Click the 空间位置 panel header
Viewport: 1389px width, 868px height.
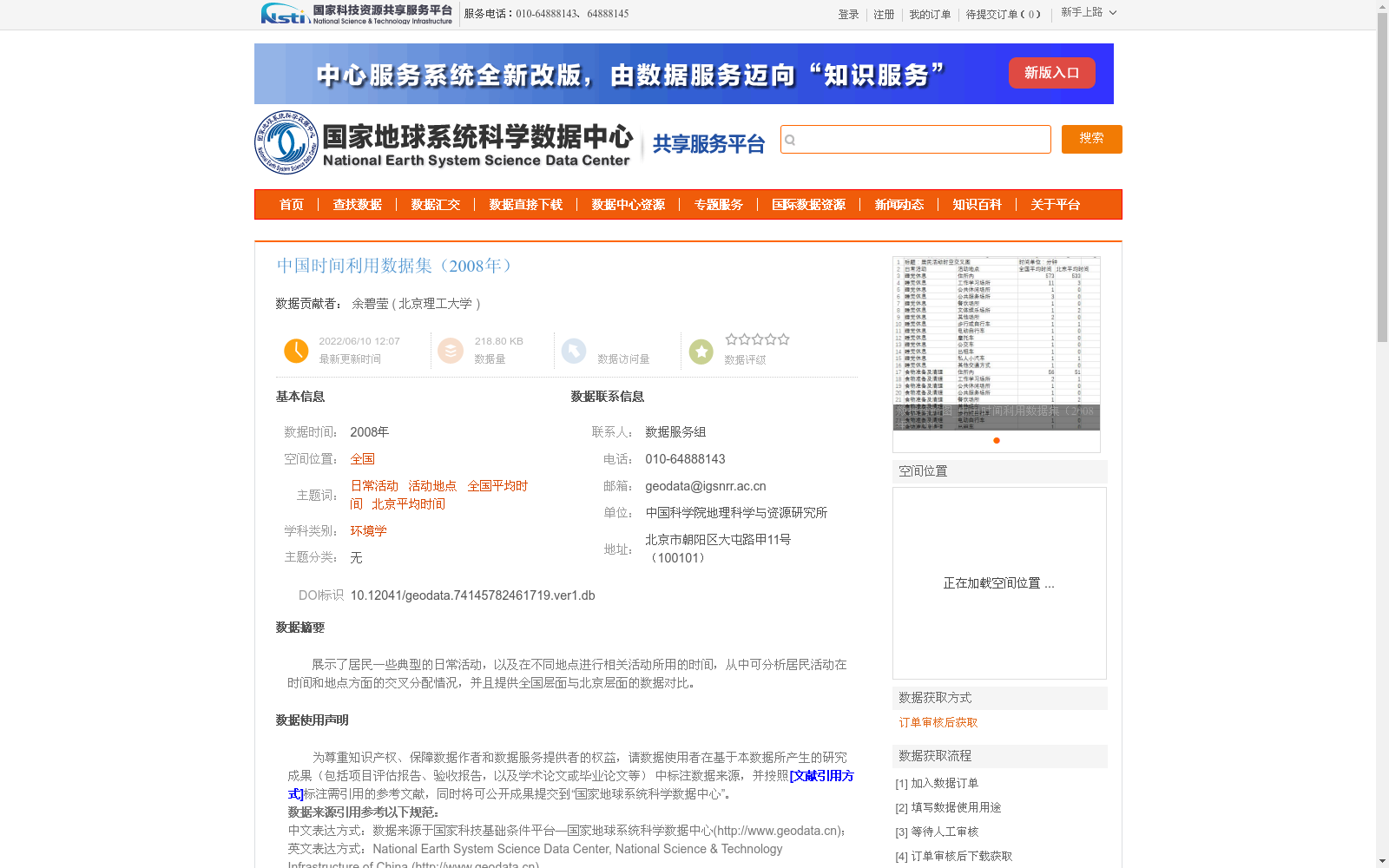[x=1000, y=471]
